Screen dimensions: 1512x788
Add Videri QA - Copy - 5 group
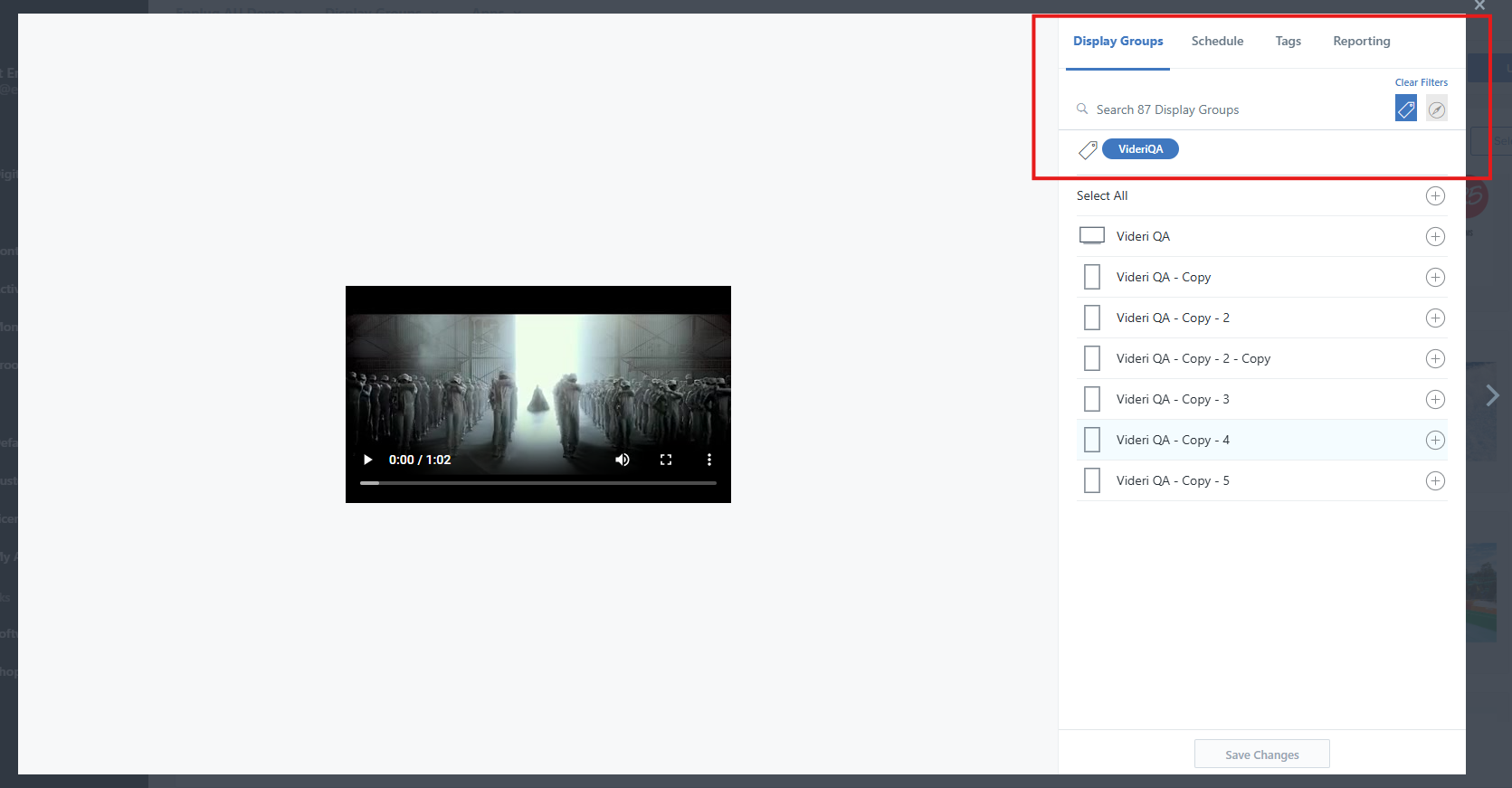(1434, 480)
